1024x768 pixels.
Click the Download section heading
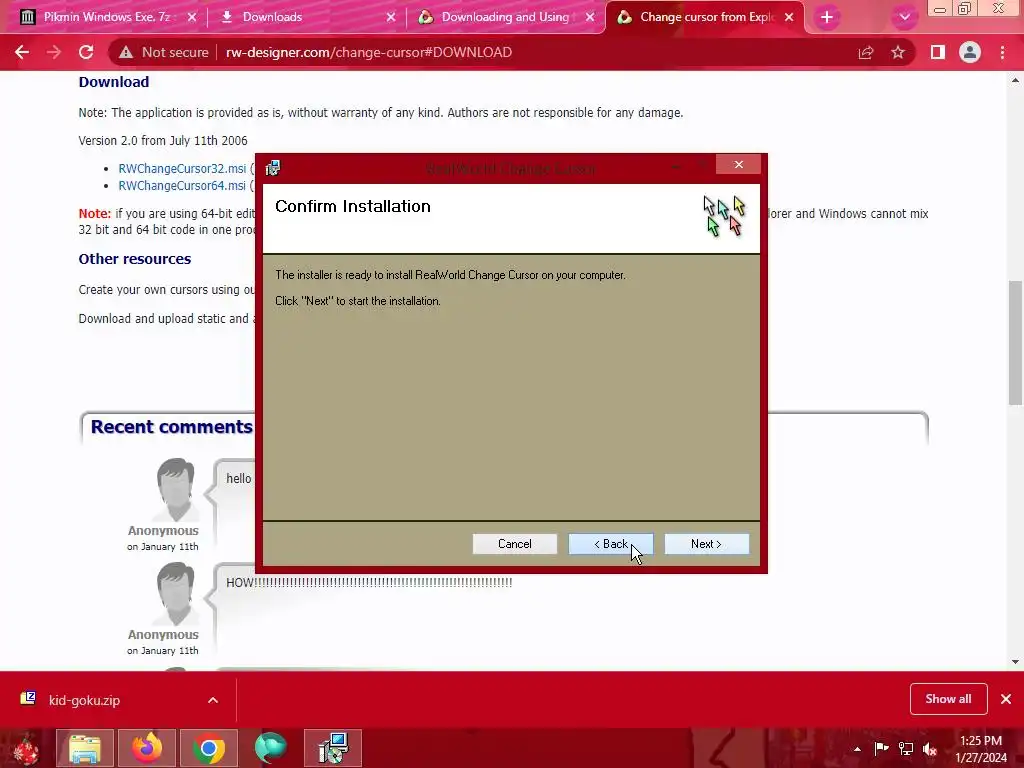pyautogui.click(x=114, y=82)
